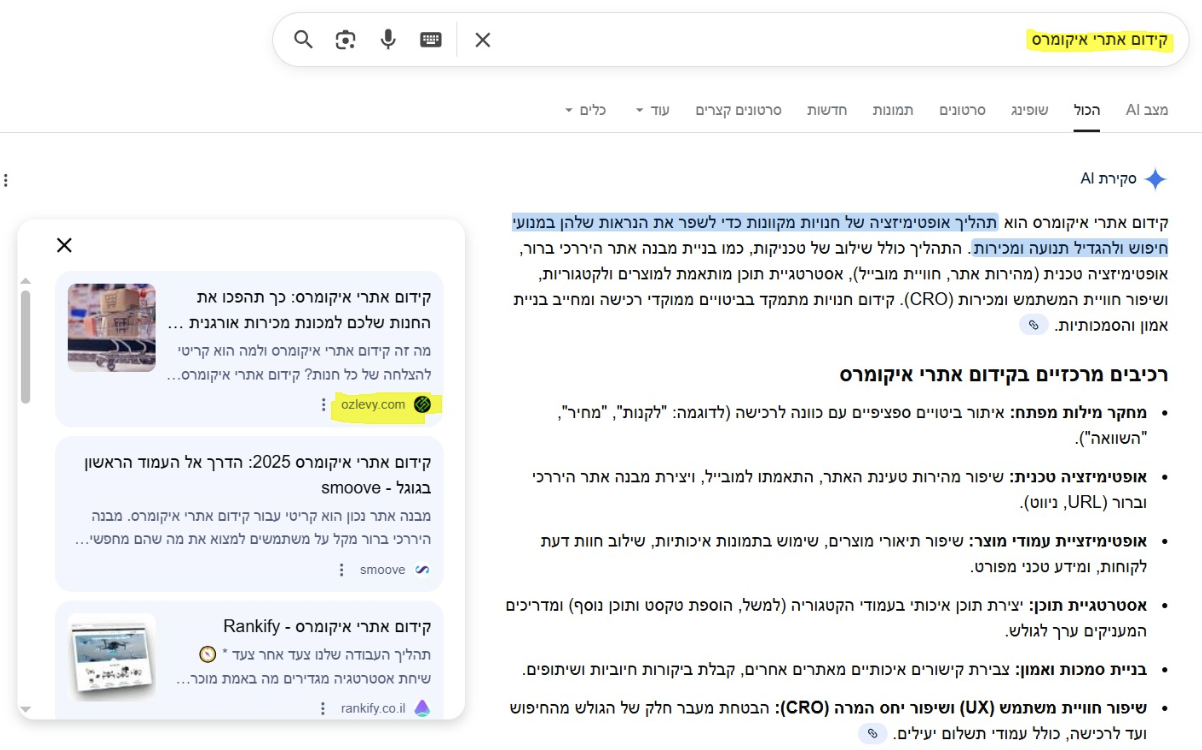Screen dimensions: 1202x750
Task: Switch to the תמונות images tab
Action: [892, 110]
